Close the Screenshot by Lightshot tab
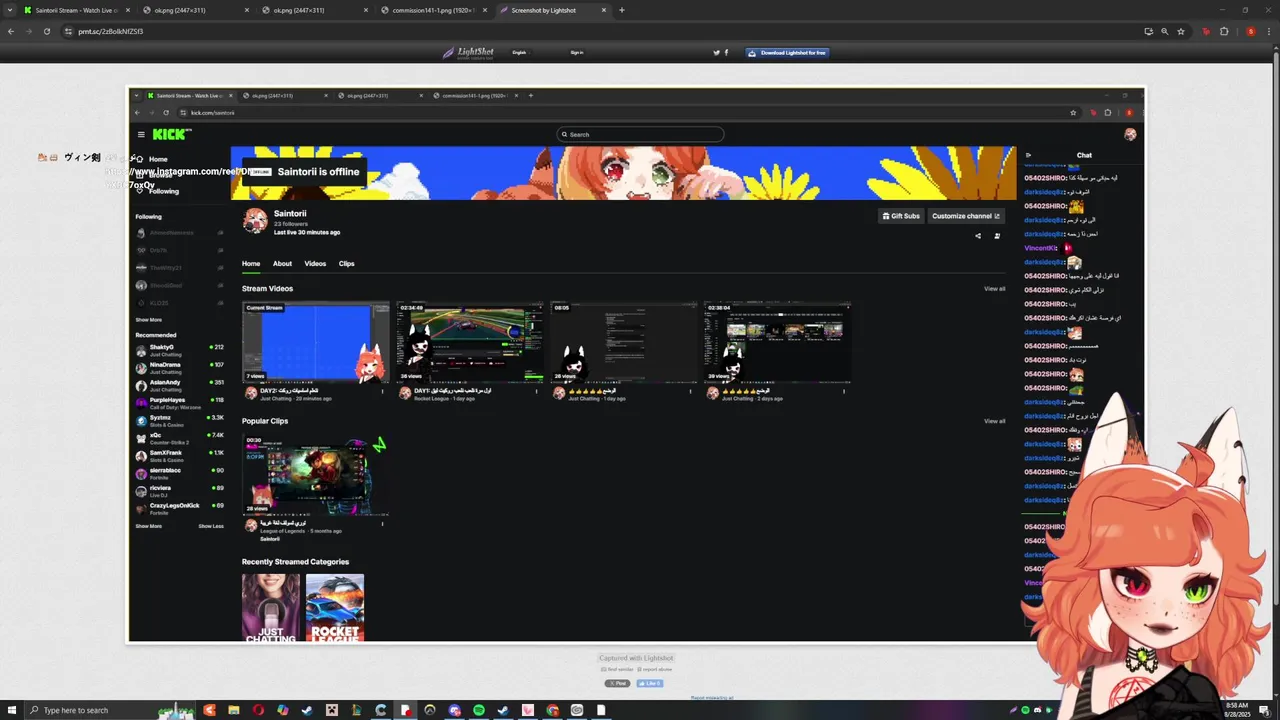This screenshot has width=1280, height=720. (x=604, y=10)
